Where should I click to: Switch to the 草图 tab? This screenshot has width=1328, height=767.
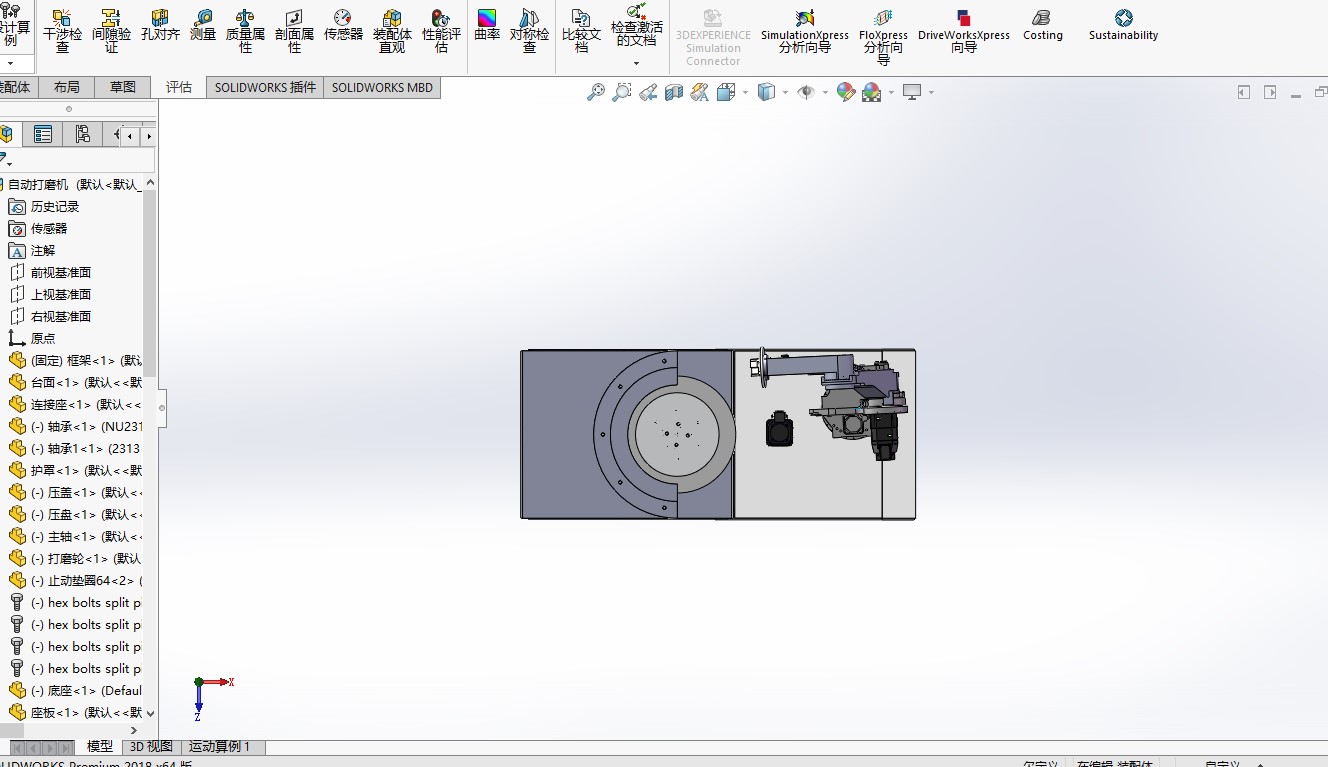pyautogui.click(x=123, y=87)
